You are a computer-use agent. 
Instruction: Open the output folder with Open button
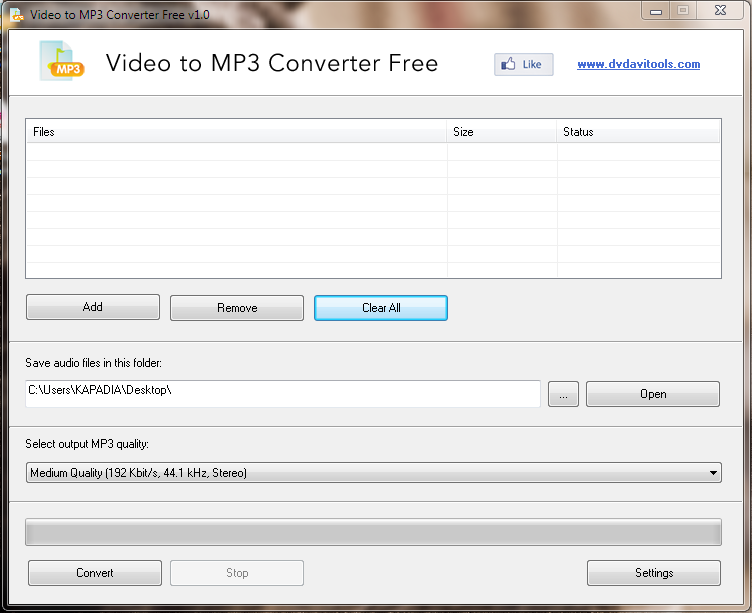[x=653, y=394]
